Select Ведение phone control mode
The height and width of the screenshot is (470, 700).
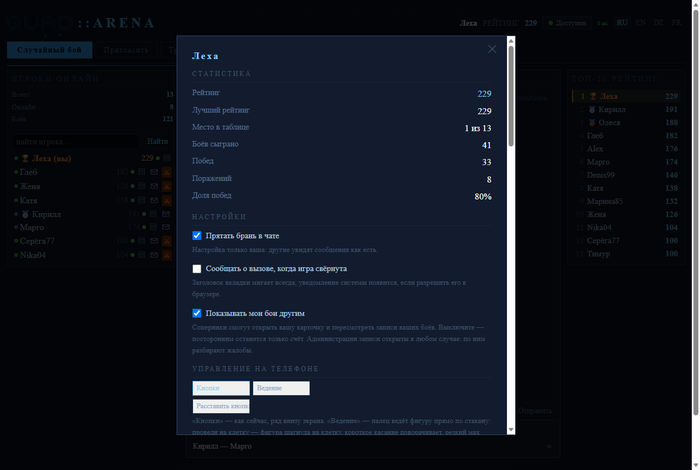[281, 388]
